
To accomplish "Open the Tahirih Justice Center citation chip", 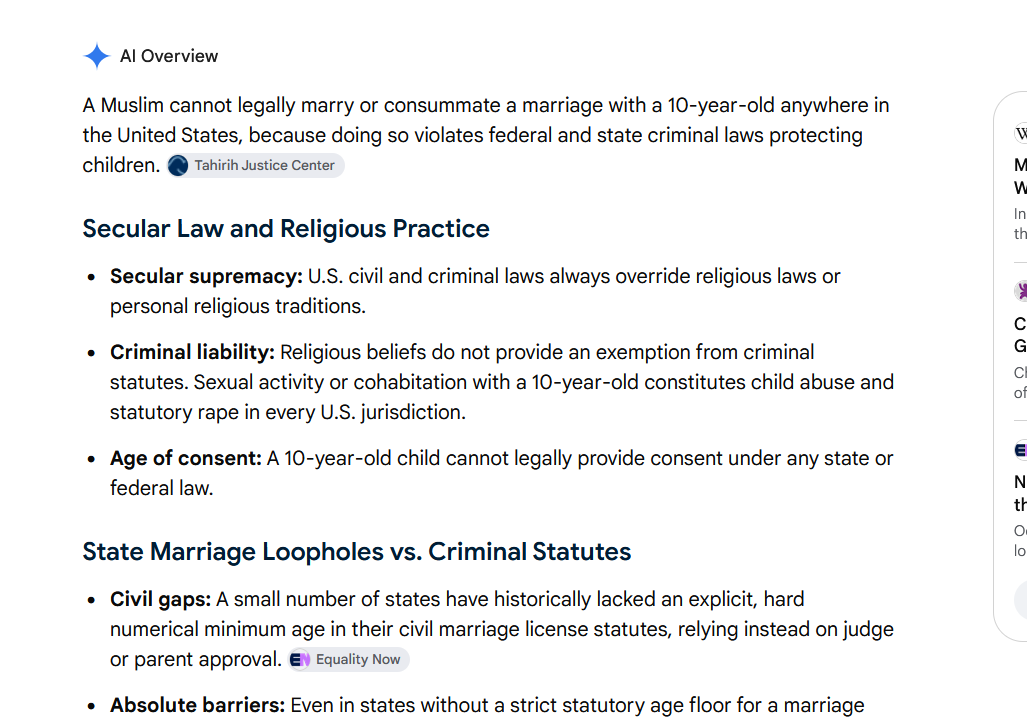I will 255,166.
